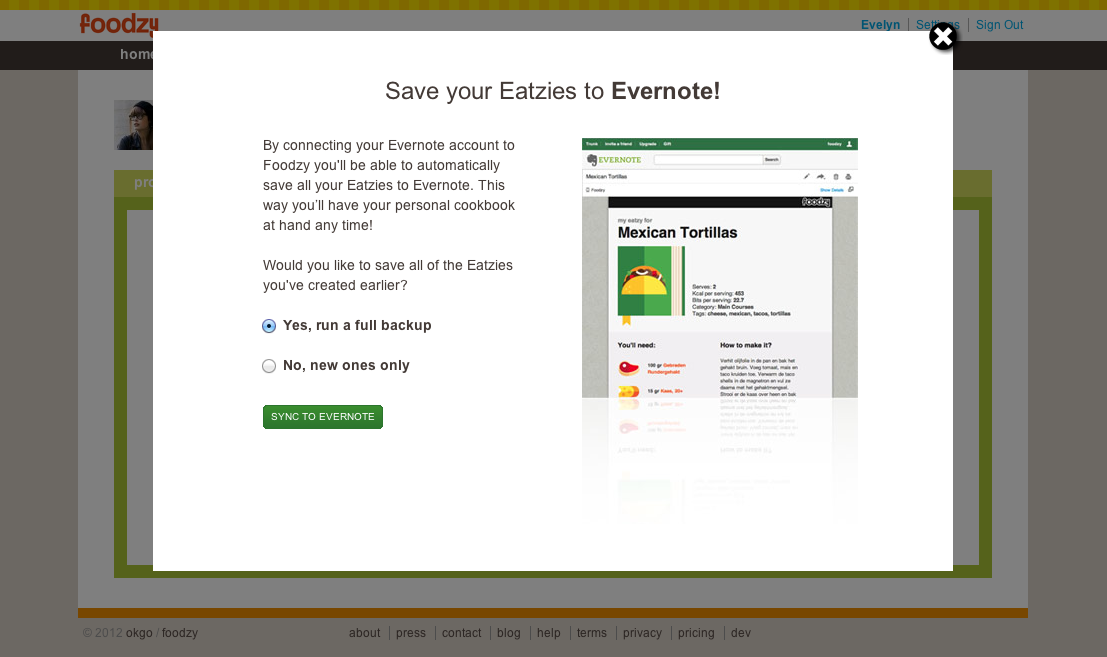This screenshot has width=1107, height=657.
Task: Open the privacy footer link
Action: tap(642, 633)
